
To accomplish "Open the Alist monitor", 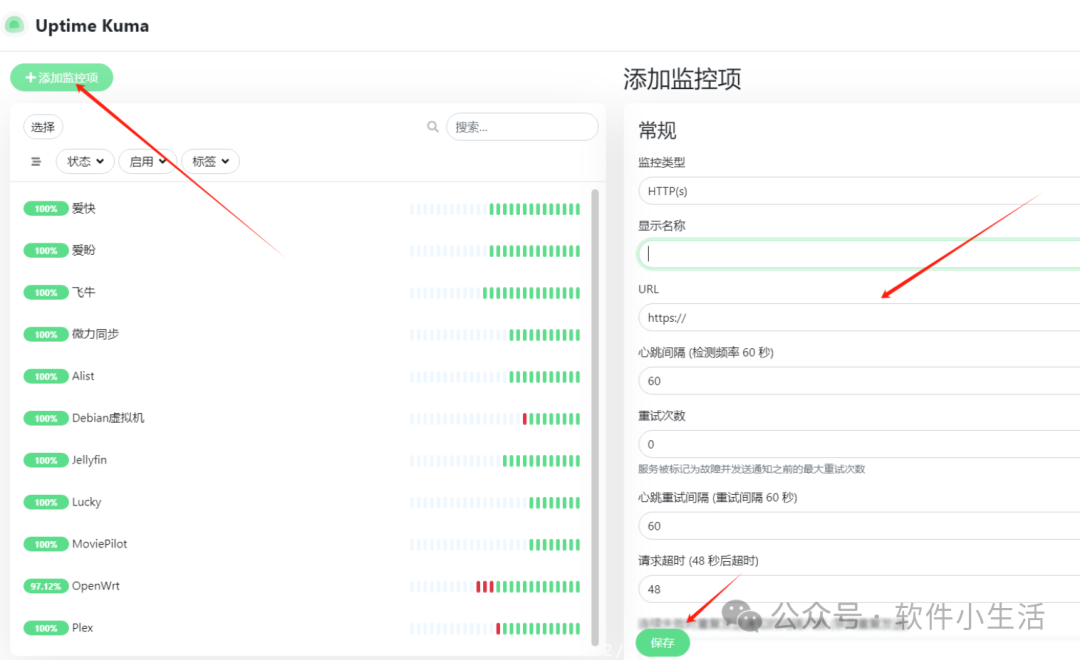I will pos(302,377).
